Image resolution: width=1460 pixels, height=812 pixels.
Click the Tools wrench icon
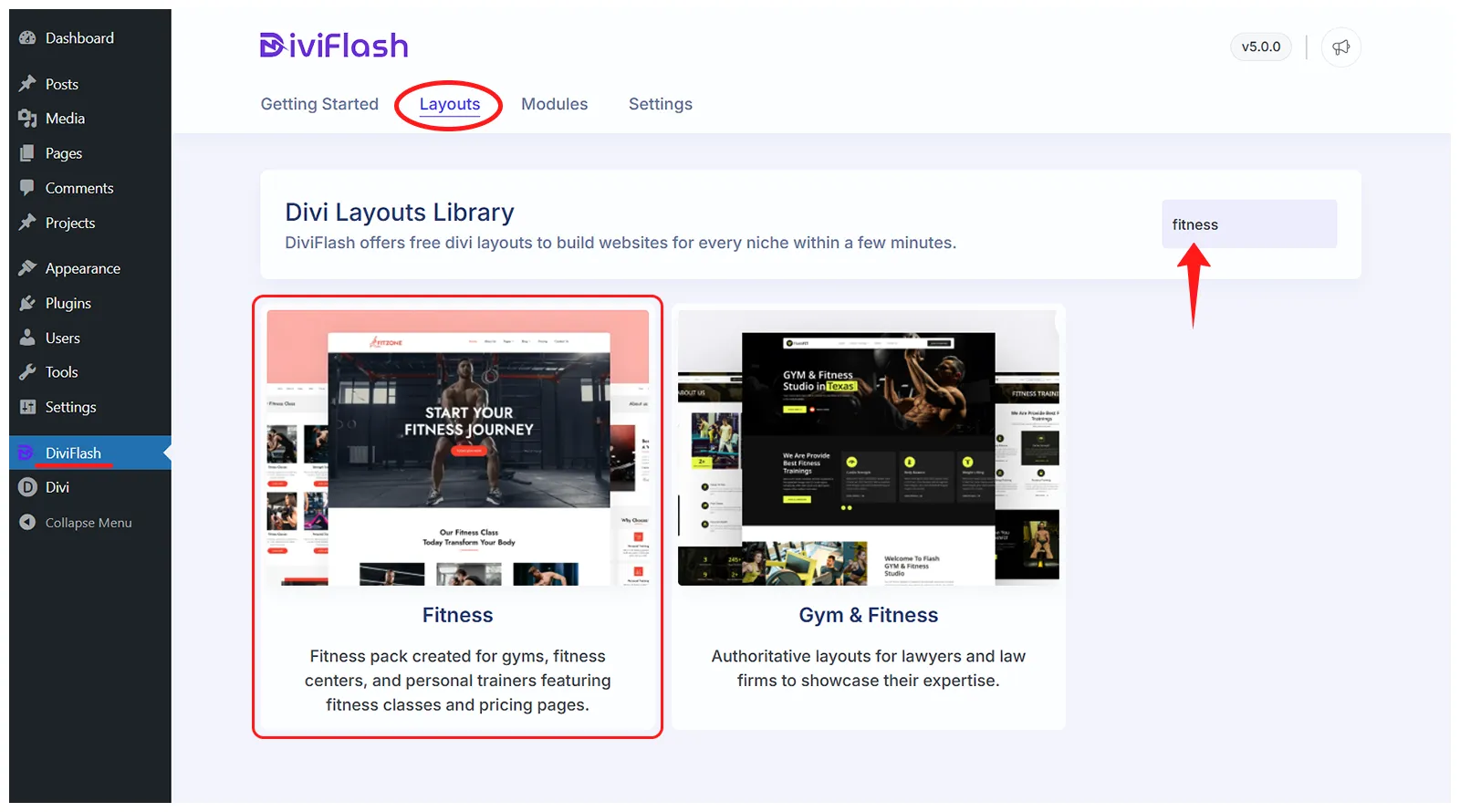(x=27, y=372)
